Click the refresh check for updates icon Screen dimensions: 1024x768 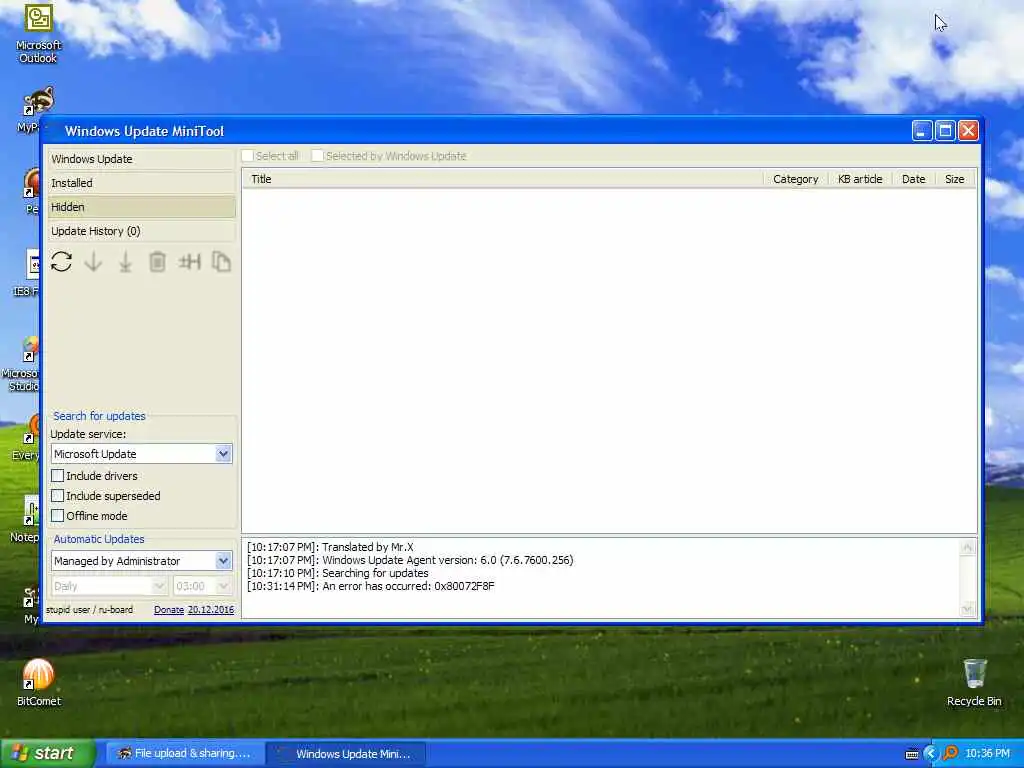61,262
